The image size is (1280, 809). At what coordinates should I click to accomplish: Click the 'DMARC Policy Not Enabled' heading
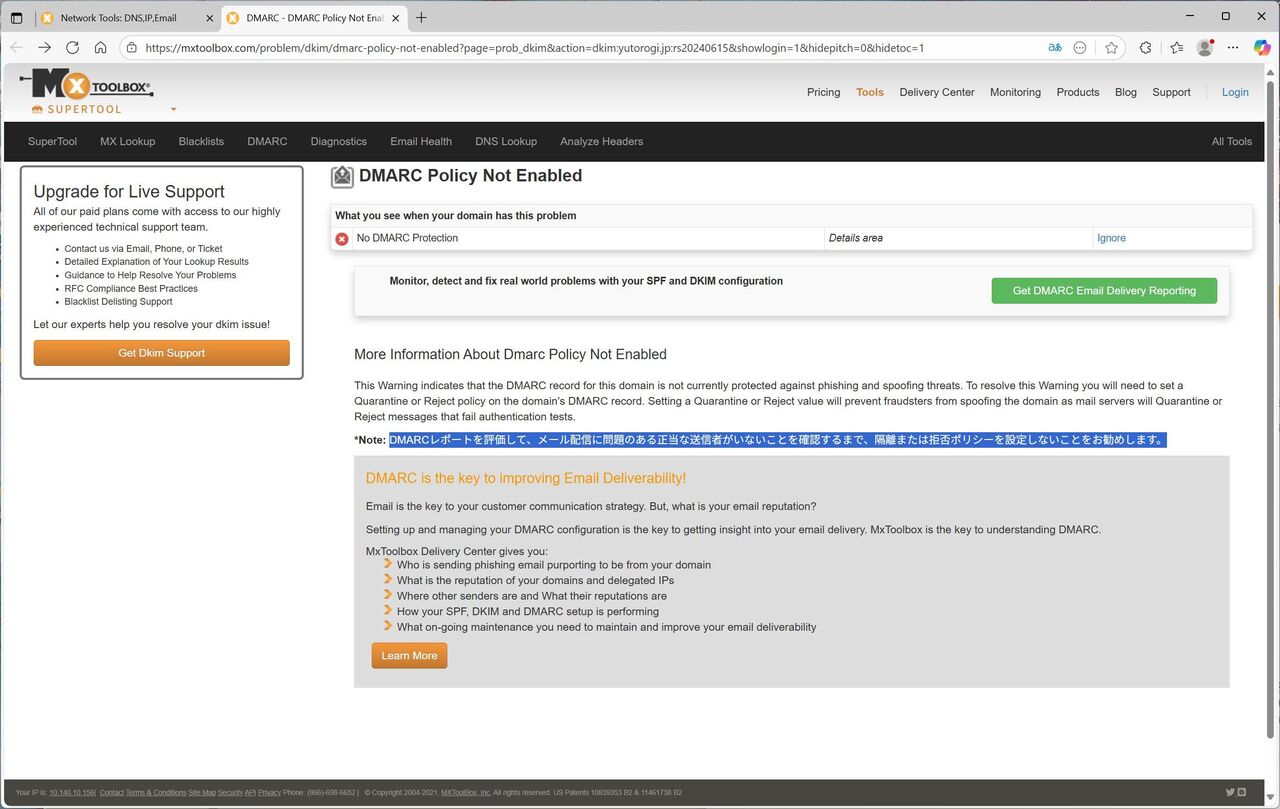[x=470, y=176]
